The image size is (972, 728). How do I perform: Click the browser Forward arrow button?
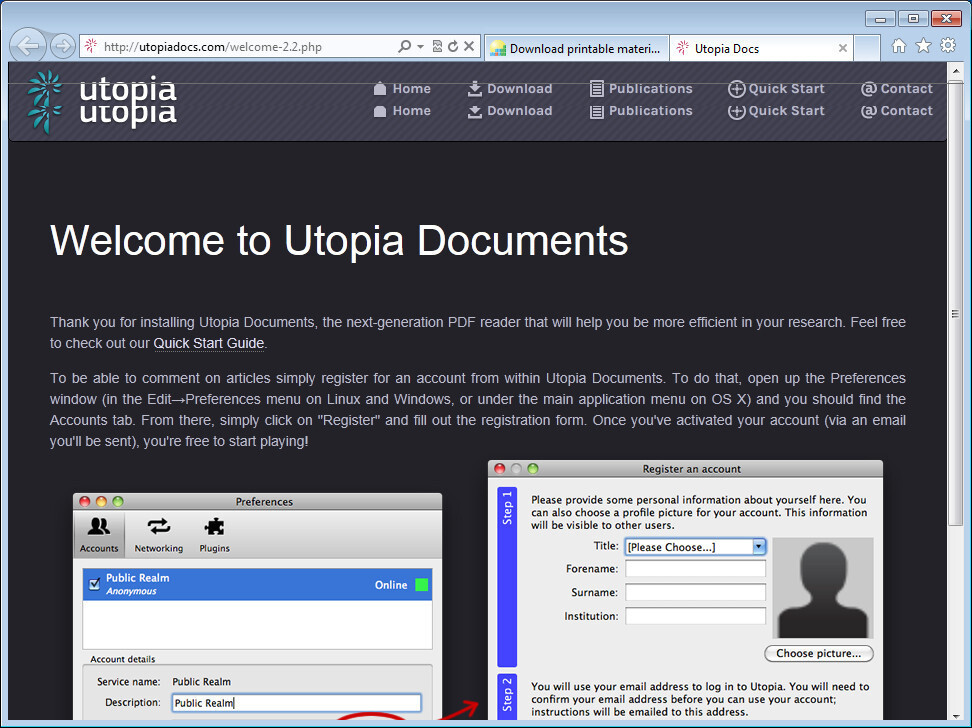(x=63, y=47)
